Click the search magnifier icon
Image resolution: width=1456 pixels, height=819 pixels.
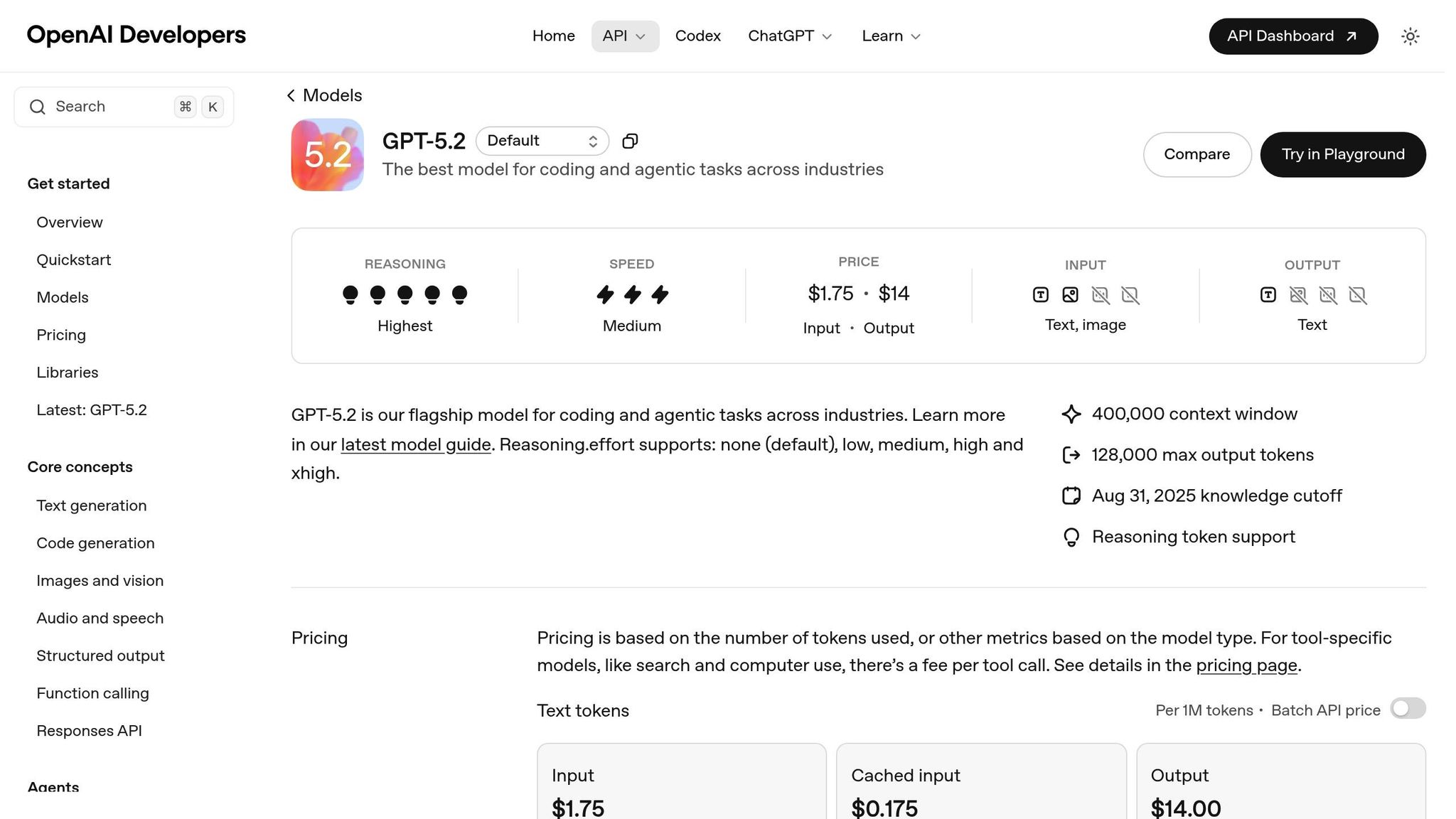(x=38, y=107)
